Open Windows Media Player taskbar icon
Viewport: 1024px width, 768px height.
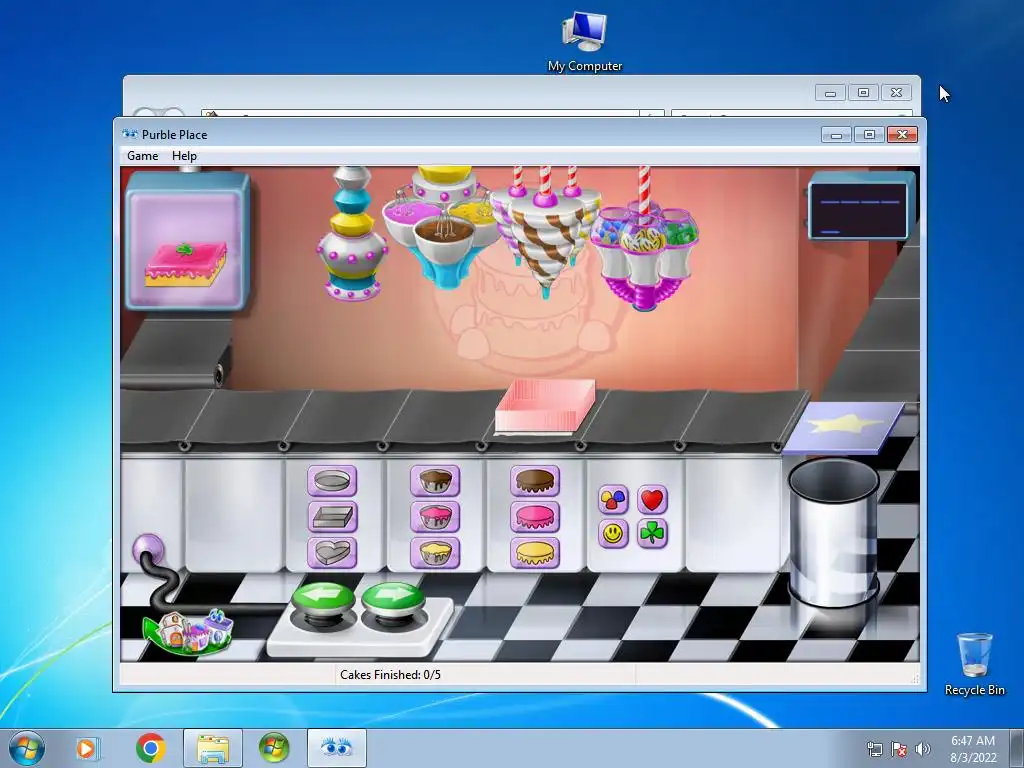coord(86,748)
